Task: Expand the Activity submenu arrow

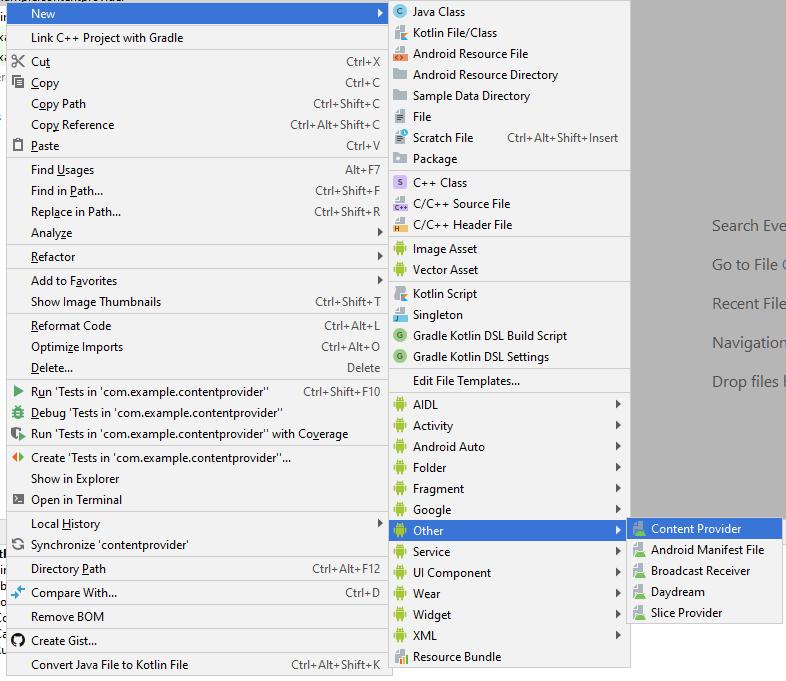Action: [x=618, y=426]
